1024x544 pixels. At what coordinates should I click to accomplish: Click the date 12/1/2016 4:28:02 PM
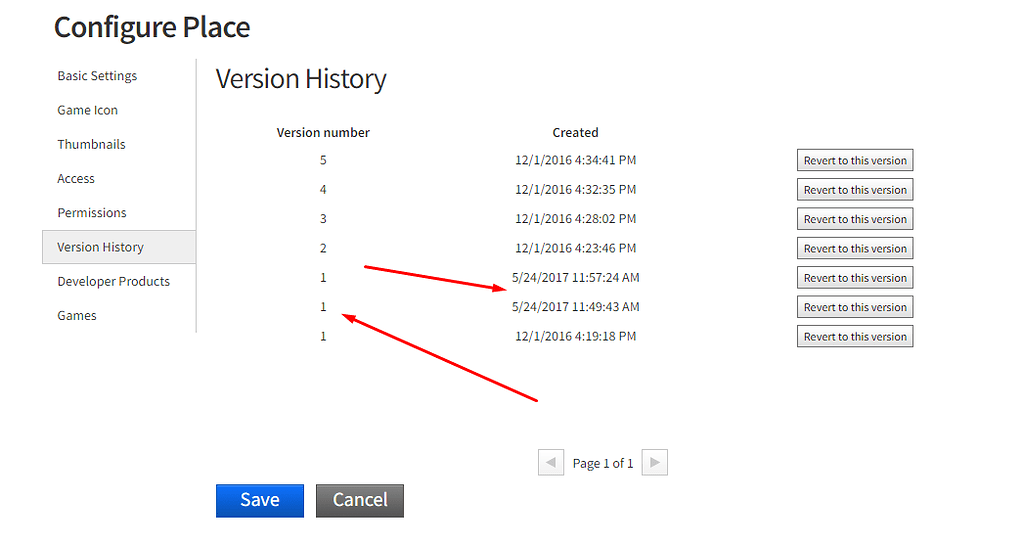point(575,219)
